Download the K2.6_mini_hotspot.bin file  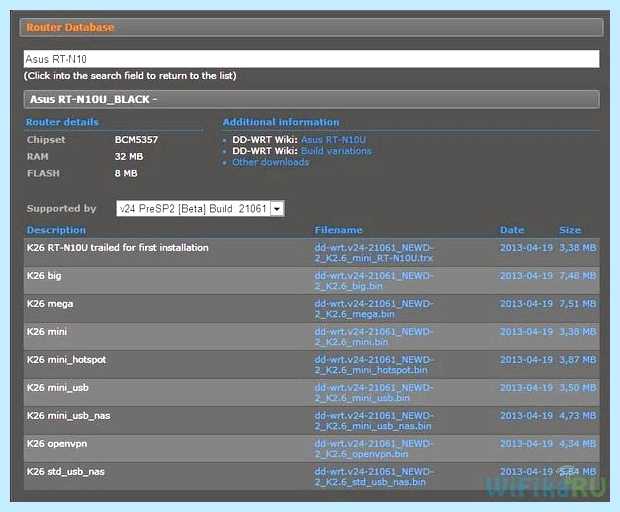374,365
